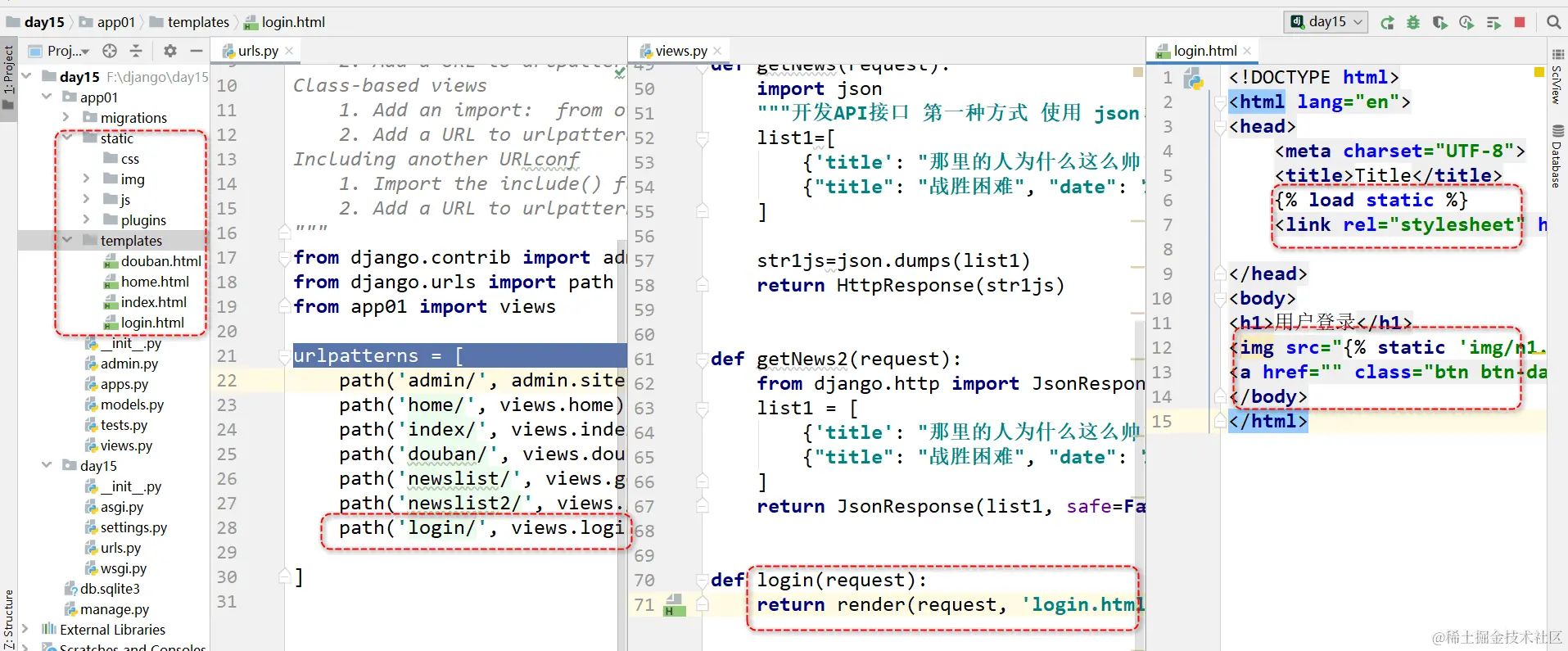This screenshot has height=651, width=1568.
Task: Expand the migrations folder
Action: coord(66,117)
